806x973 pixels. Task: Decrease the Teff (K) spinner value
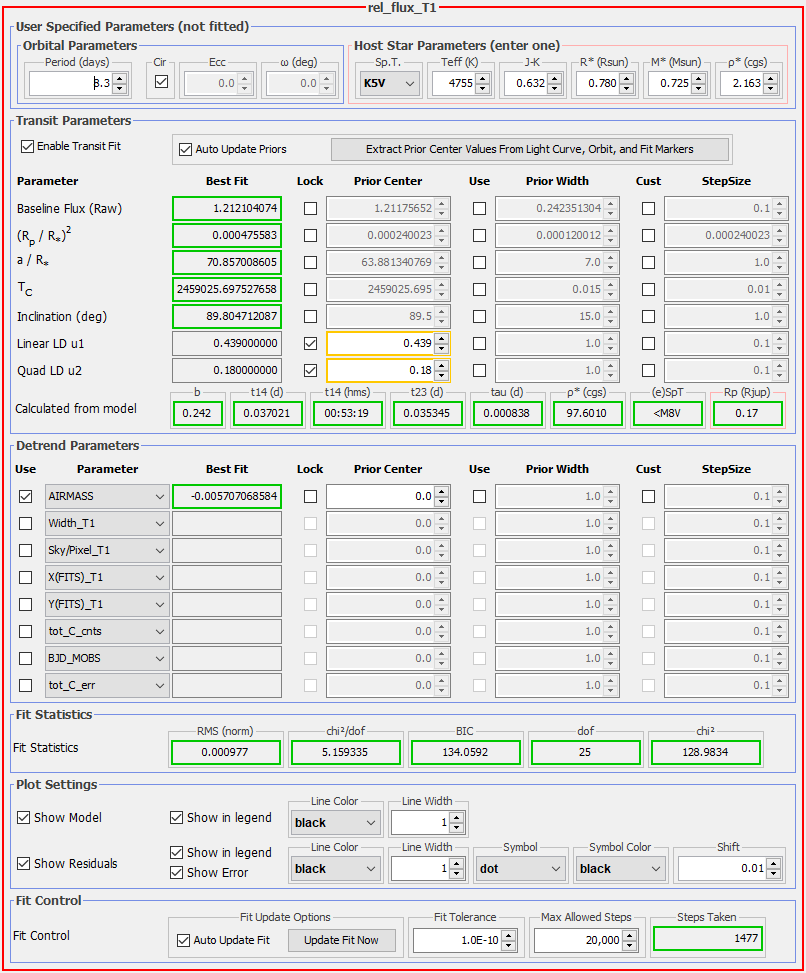pyautogui.click(x=487, y=89)
